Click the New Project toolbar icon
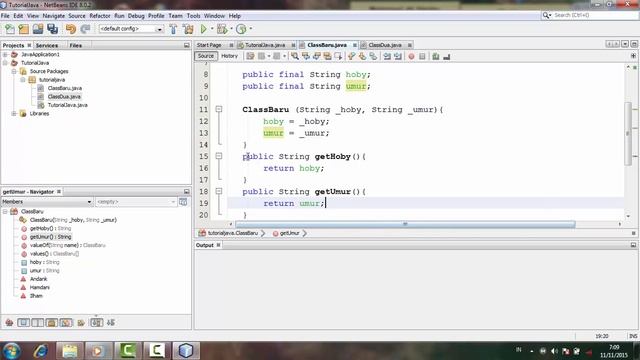 click(24, 29)
